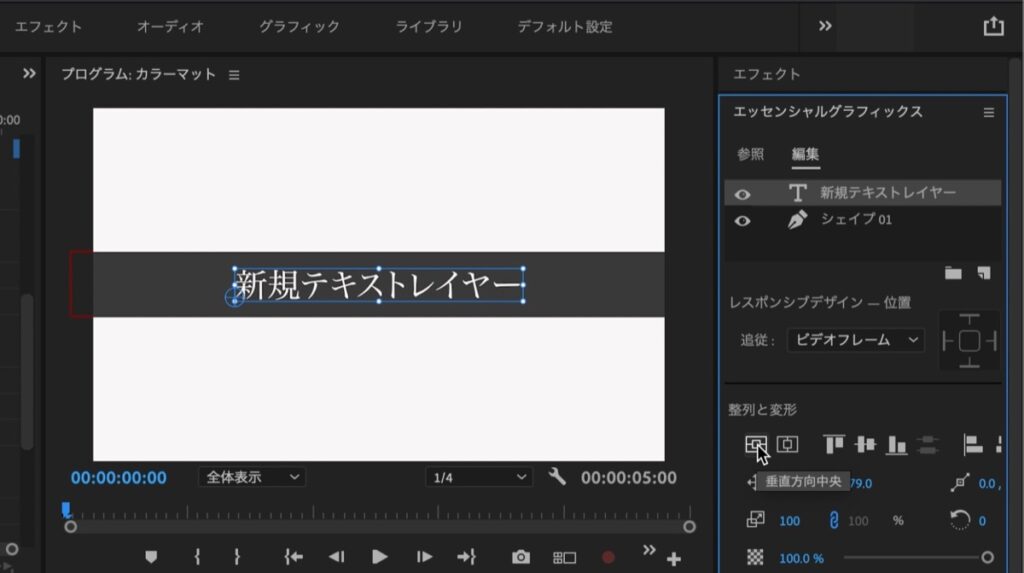This screenshot has width=1024, height=573.
Task: Create a new layer
Action: 984,273
